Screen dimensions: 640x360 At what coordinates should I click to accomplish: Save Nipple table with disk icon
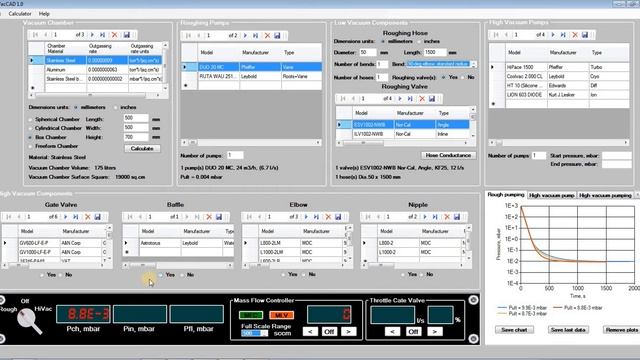(x=457, y=217)
